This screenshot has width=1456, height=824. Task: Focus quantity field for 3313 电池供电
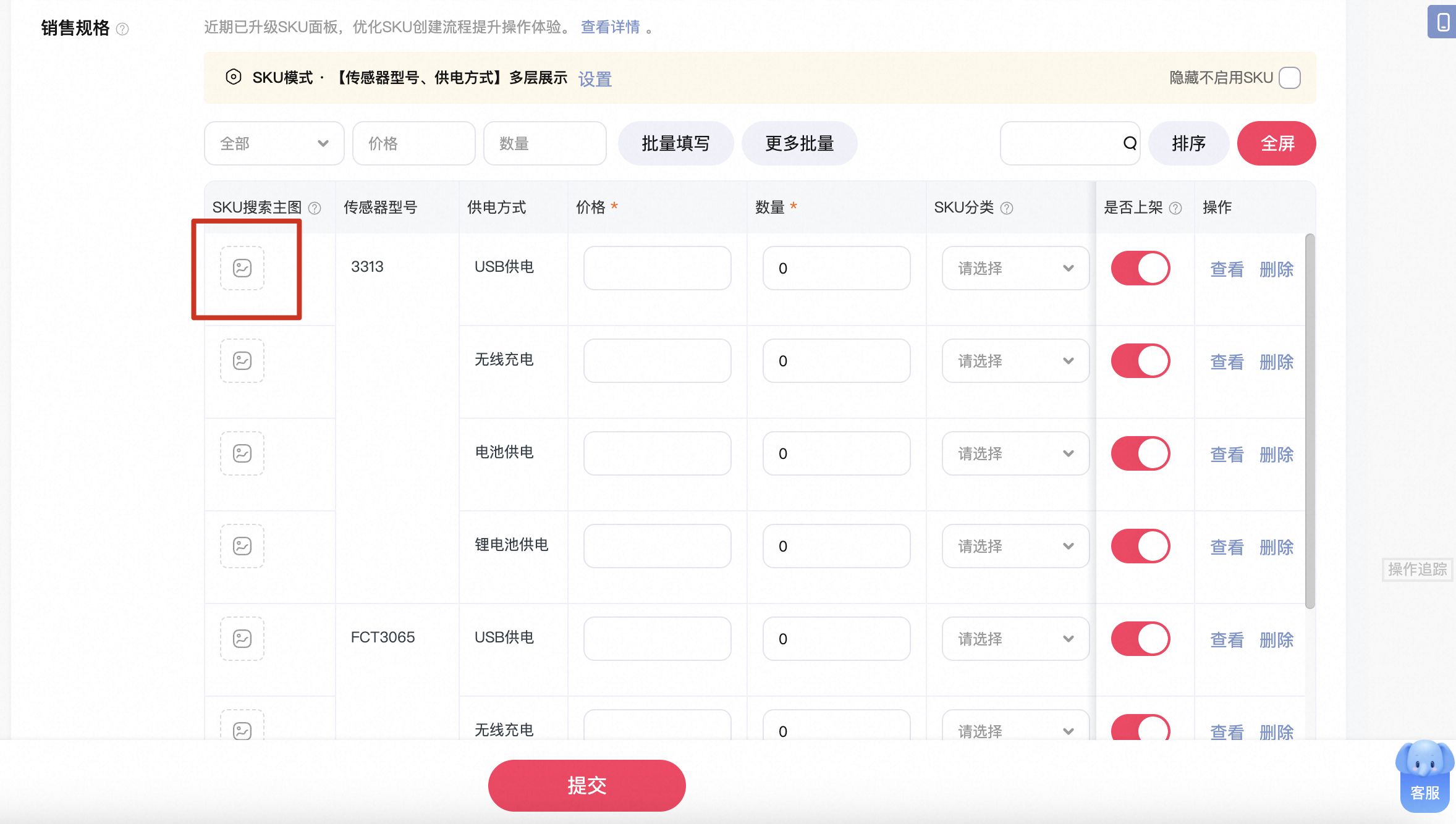(x=836, y=453)
